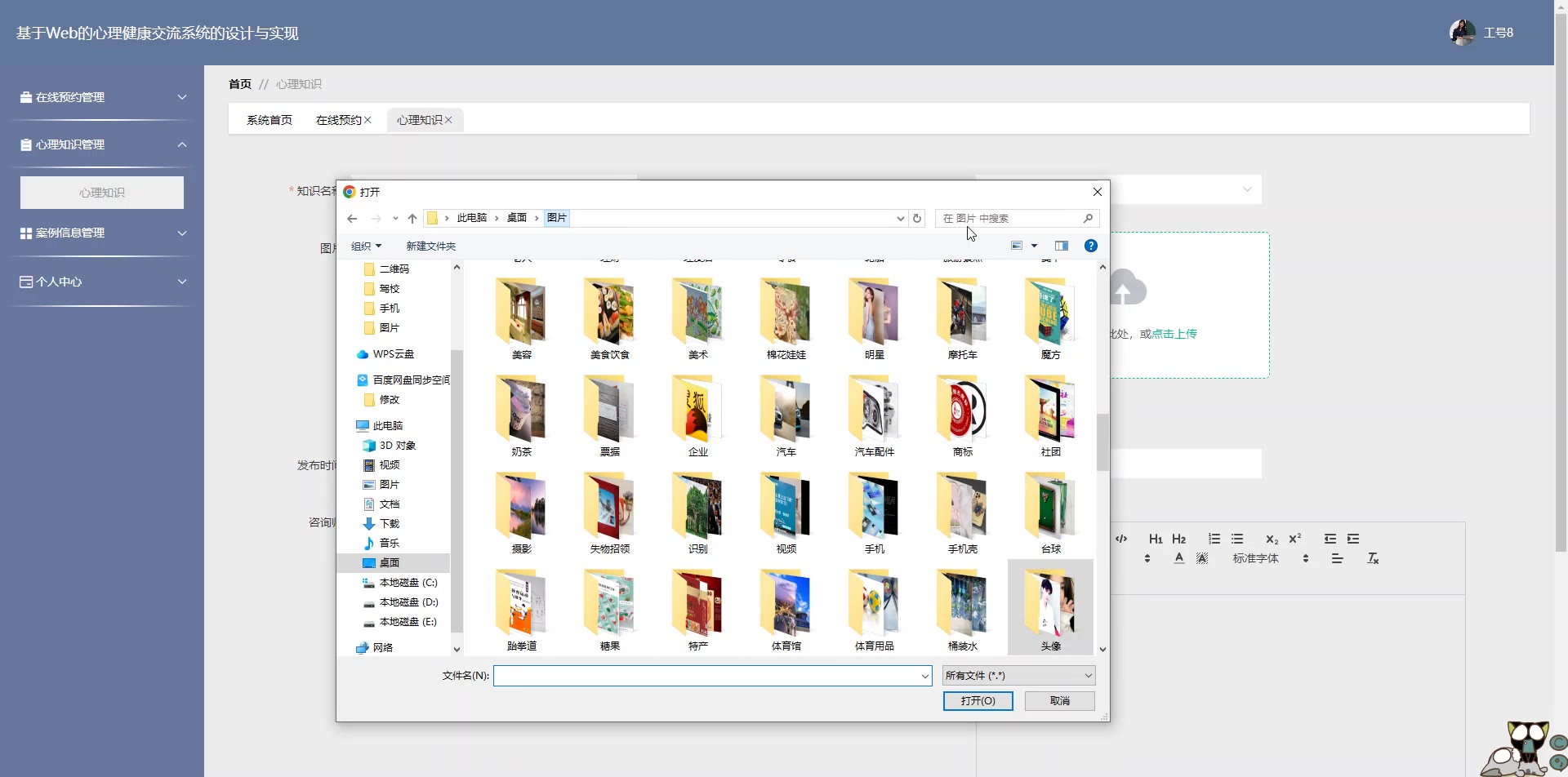Screen dimensions: 1568x777
Task: Select 3D 对象 in navigation tree
Action: [x=397, y=445]
